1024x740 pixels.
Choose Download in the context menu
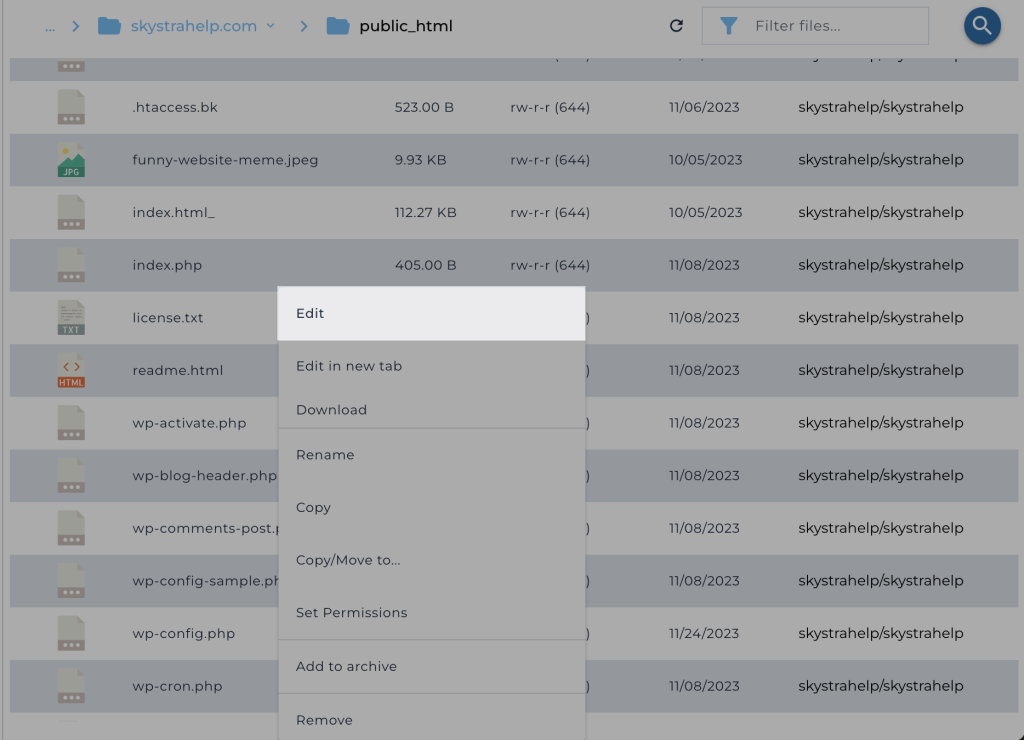(x=331, y=410)
